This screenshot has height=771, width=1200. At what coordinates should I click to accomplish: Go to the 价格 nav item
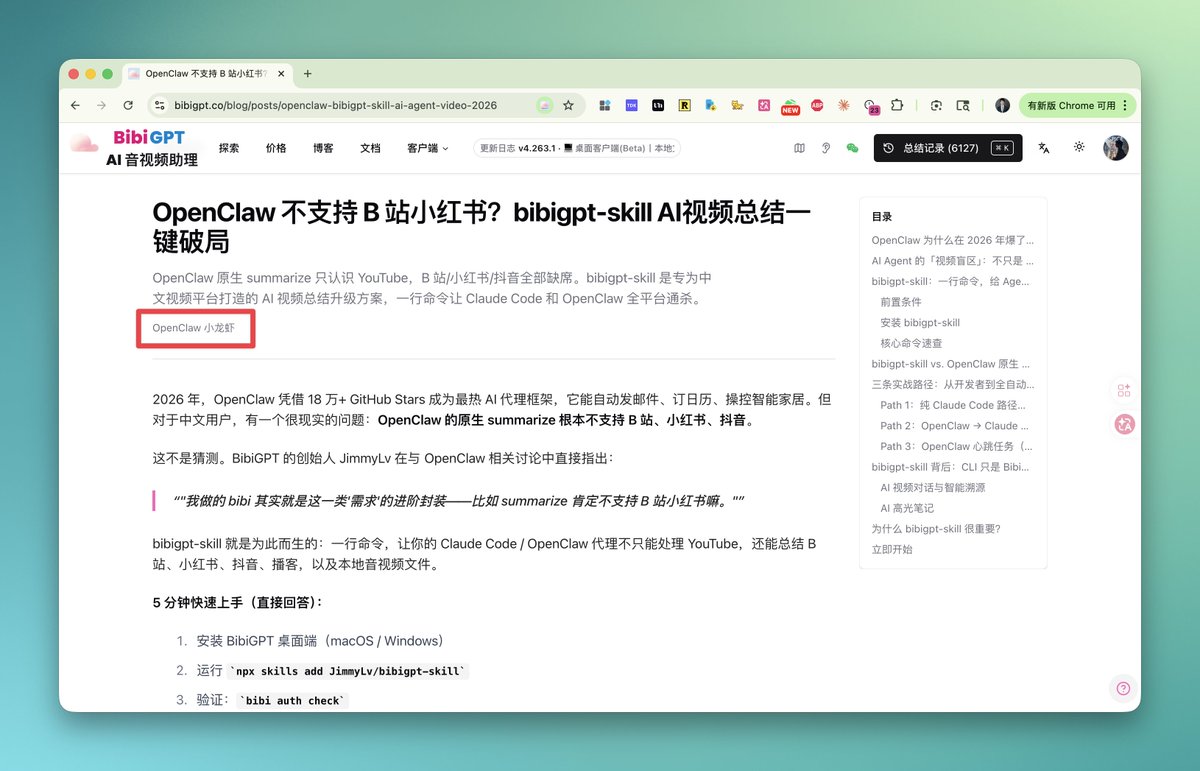click(276, 148)
